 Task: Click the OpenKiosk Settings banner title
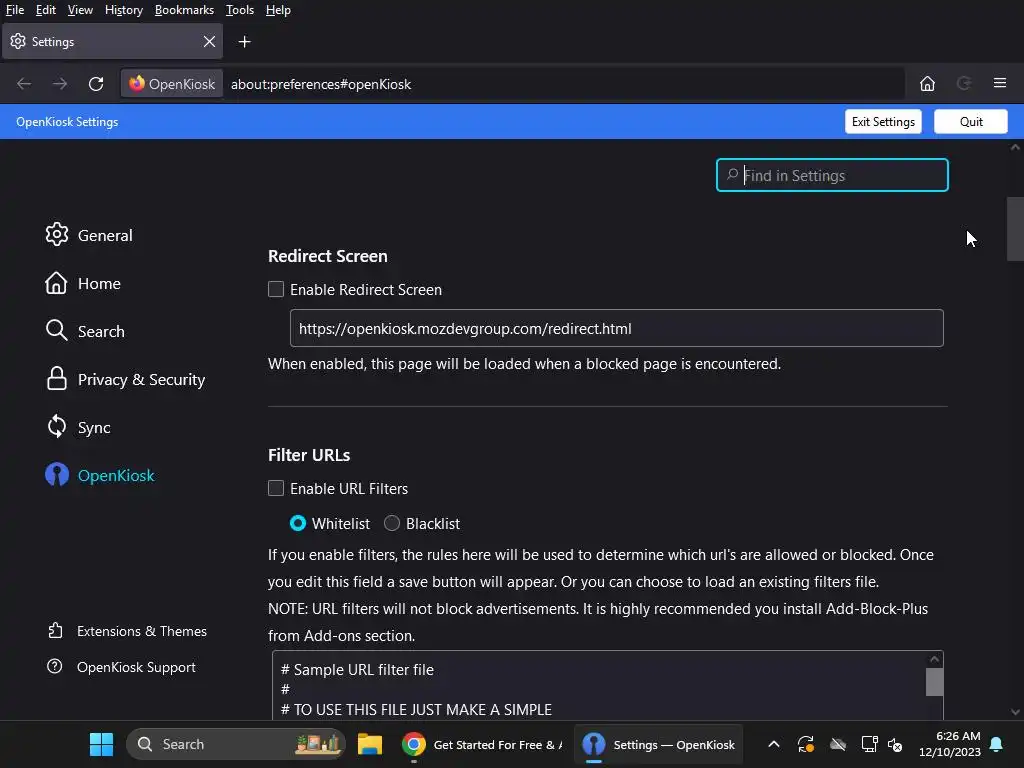coord(67,122)
